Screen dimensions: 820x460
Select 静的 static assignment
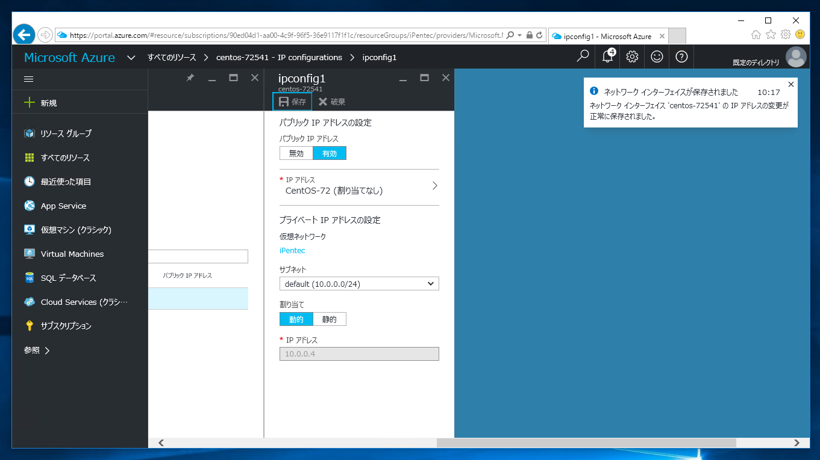click(x=329, y=319)
